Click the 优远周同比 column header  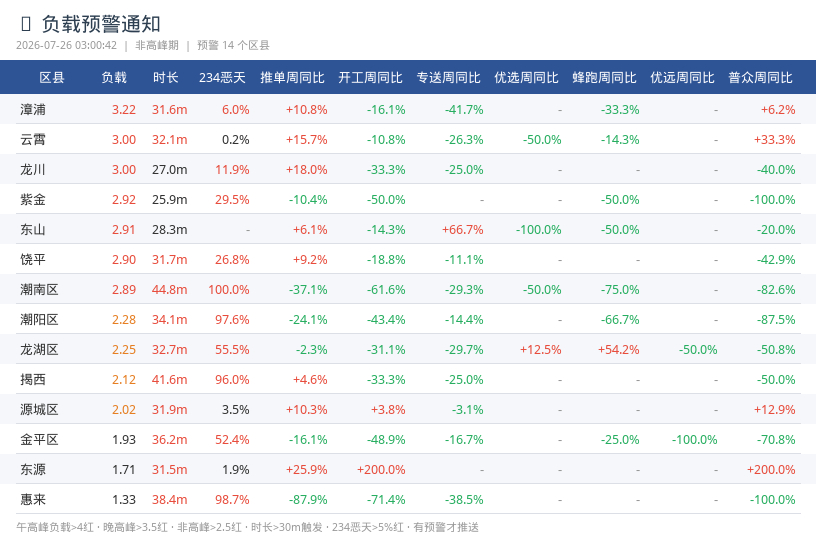click(x=683, y=78)
